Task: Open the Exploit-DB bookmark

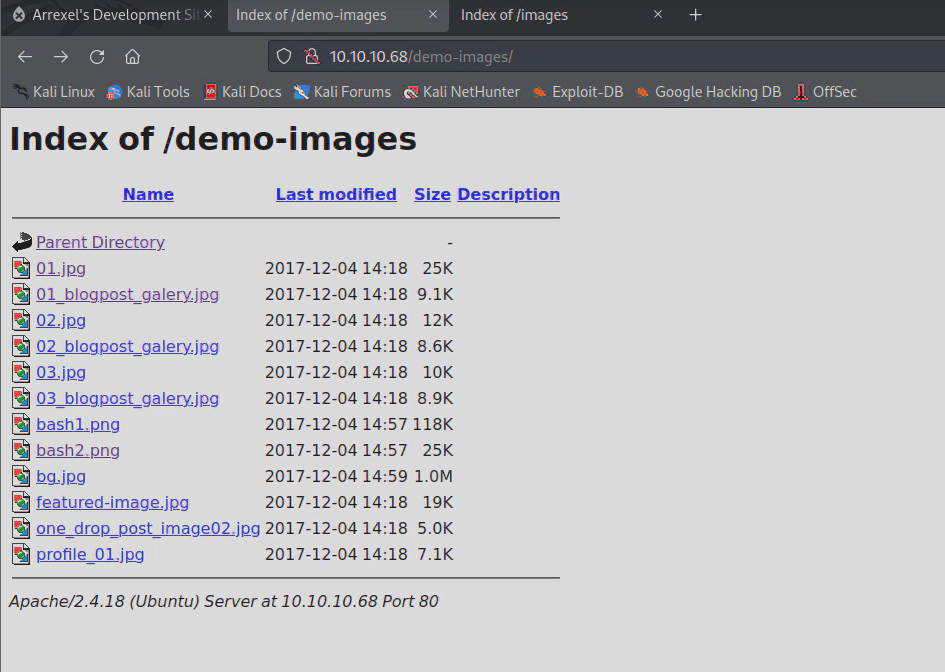Action: pos(578,92)
